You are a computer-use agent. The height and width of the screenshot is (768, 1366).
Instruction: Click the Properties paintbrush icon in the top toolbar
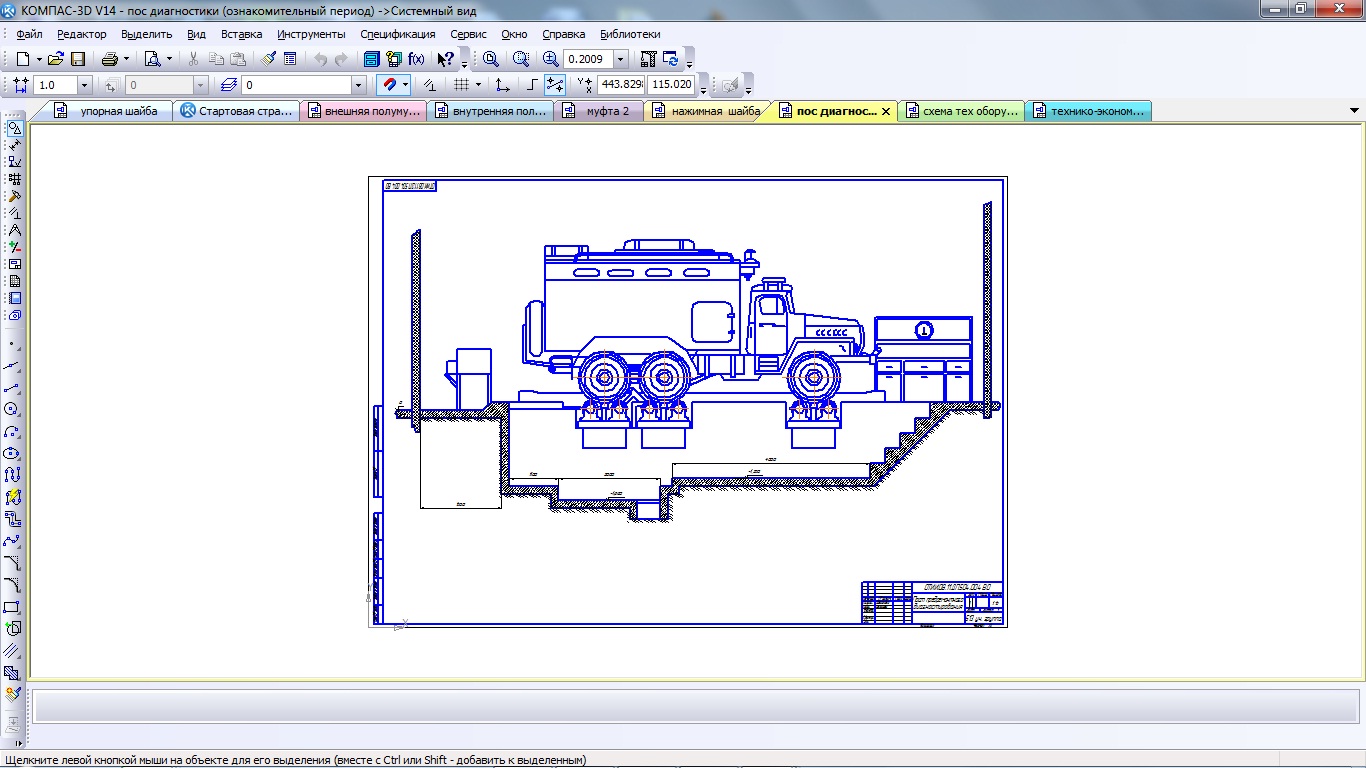click(x=269, y=59)
